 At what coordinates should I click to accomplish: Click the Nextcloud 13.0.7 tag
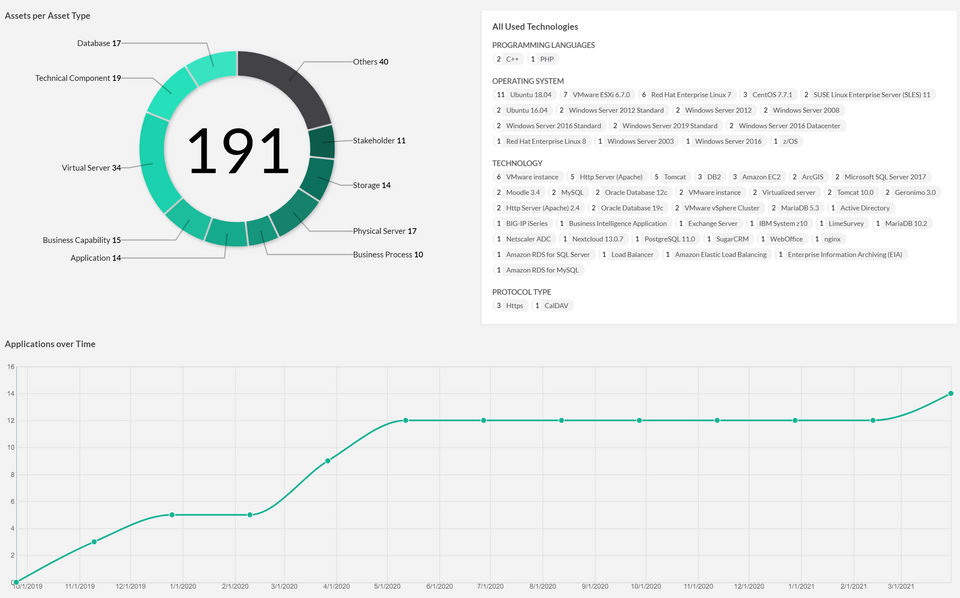[593, 239]
